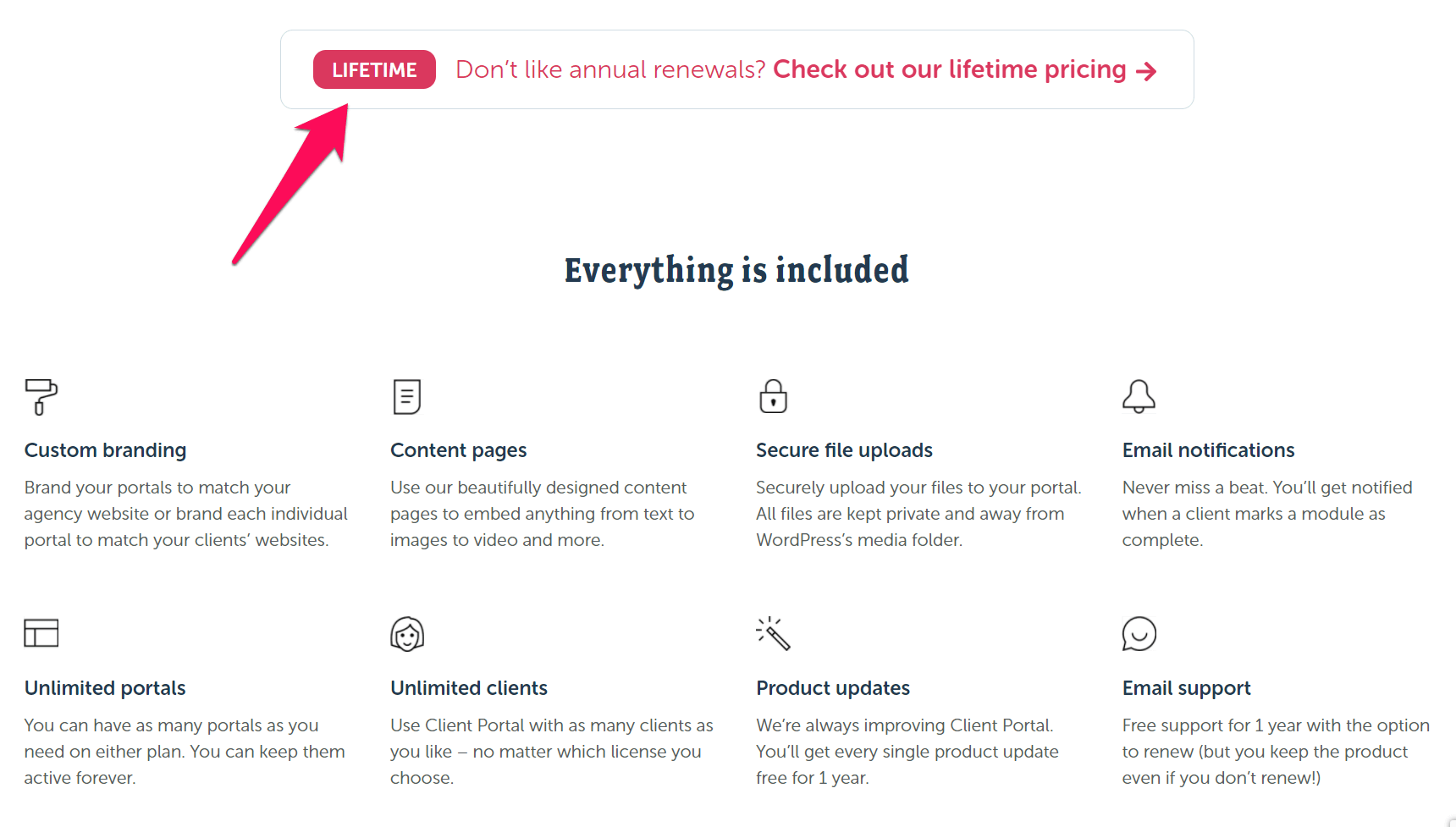Screen dimensions: 1456x827
Task: Select the Custom branding heading
Action: [105, 450]
